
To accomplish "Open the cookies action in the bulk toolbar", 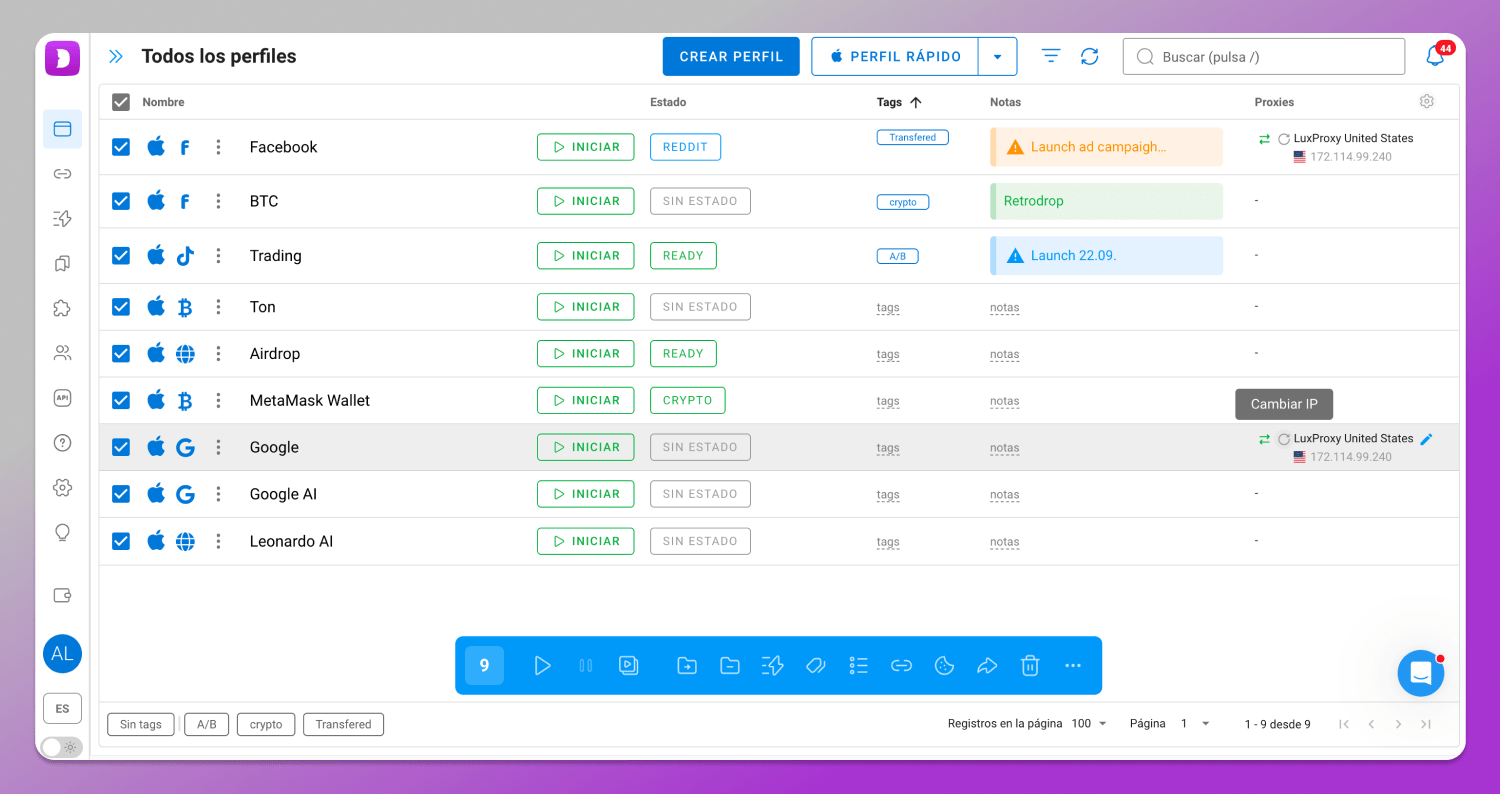I will [x=944, y=665].
